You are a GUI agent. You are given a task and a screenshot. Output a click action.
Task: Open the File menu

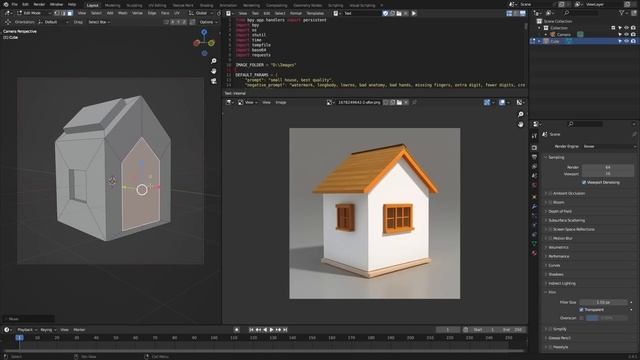click(15, 4)
